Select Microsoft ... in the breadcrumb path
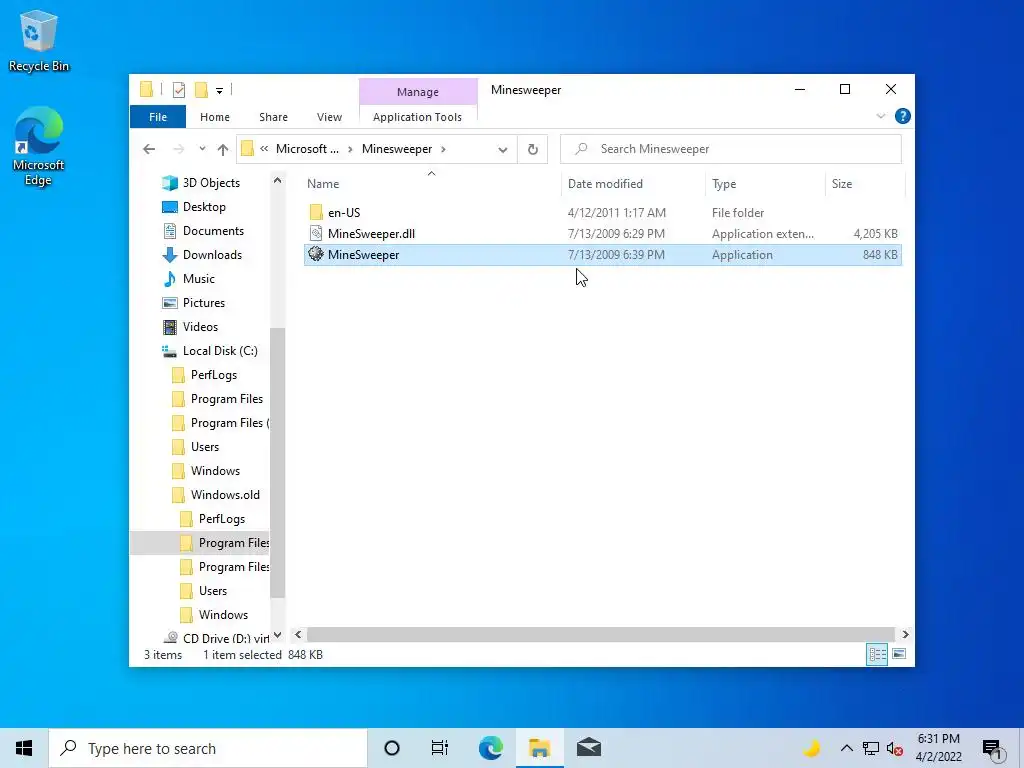 (x=307, y=149)
